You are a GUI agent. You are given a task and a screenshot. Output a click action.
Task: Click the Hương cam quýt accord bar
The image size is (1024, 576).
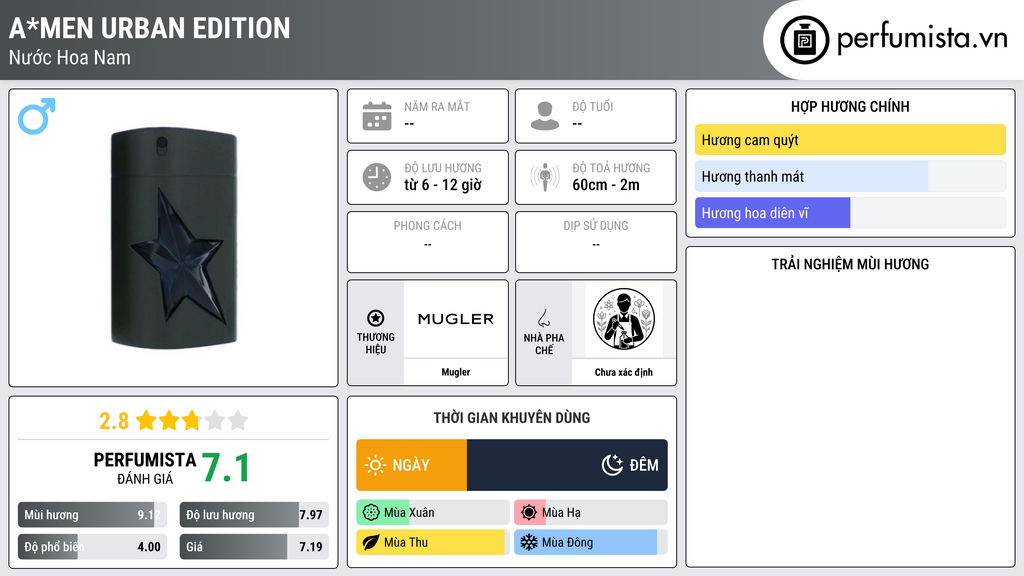point(850,140)
